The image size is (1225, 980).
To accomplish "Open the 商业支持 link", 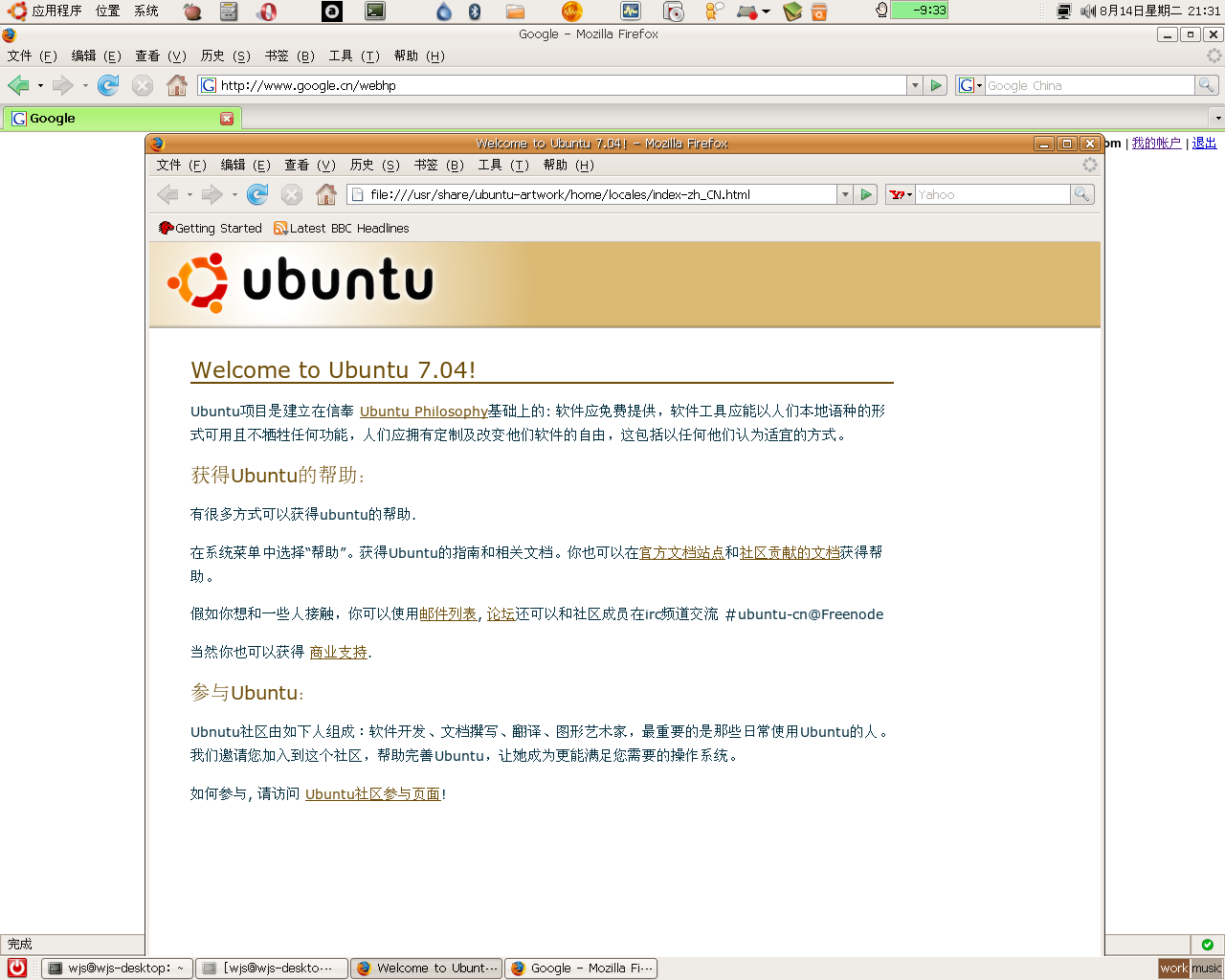I will [x=339, y=652].
